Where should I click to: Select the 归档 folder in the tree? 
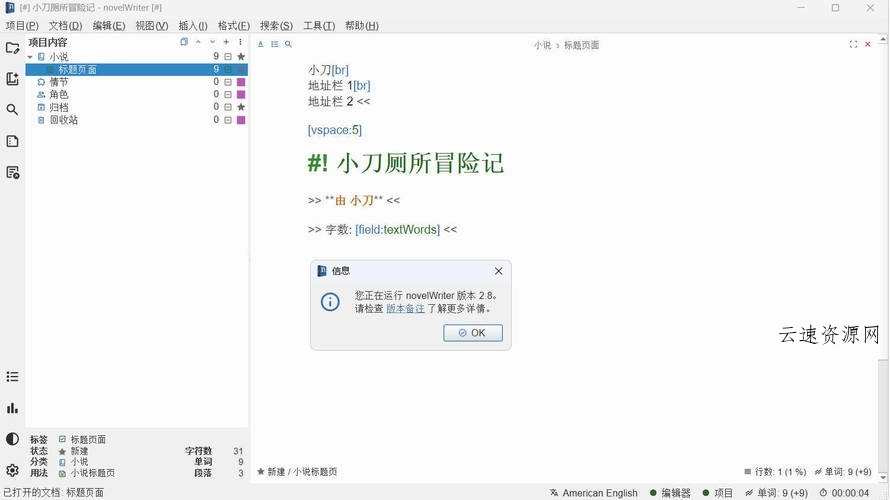pos(136,107)
